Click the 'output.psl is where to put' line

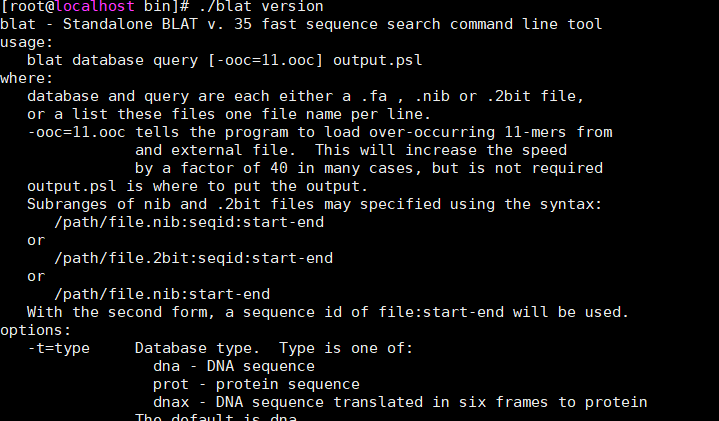[197, 186]
